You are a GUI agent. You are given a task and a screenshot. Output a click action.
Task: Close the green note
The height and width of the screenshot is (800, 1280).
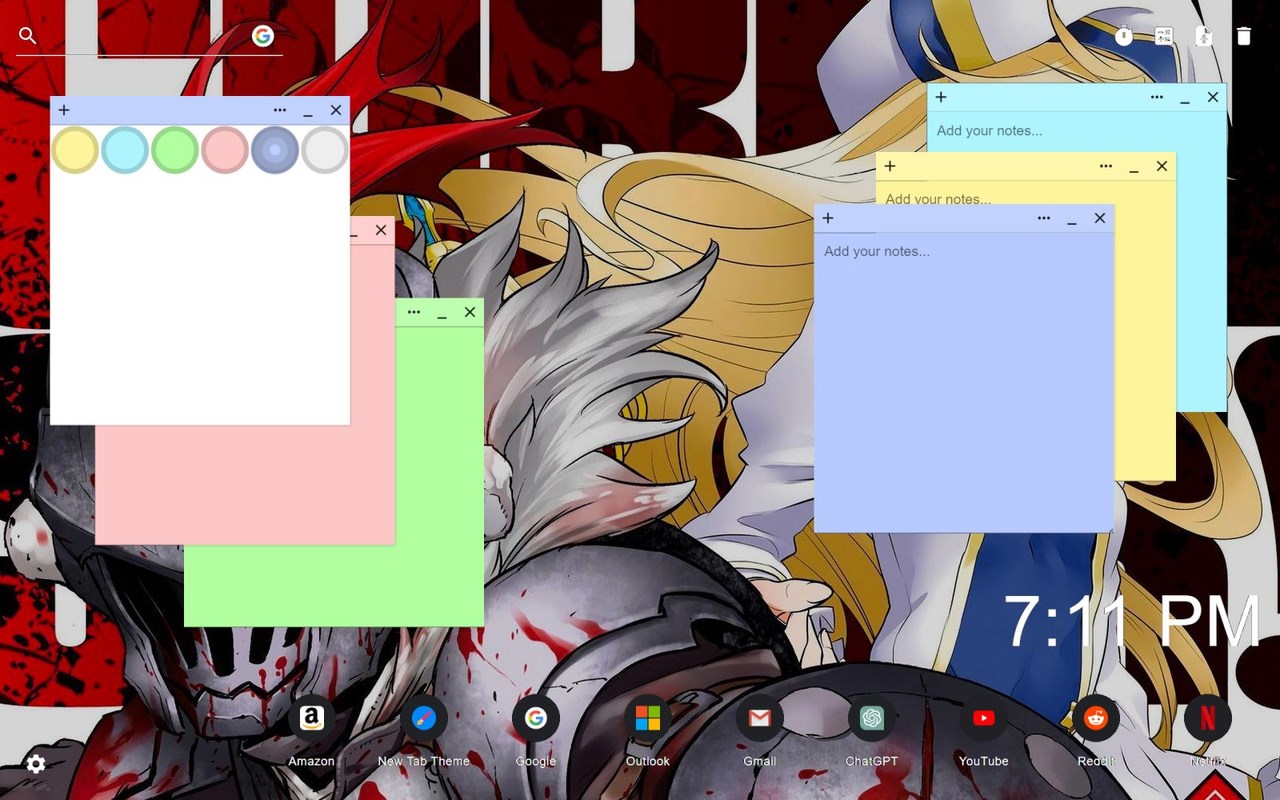pos(470,312)
